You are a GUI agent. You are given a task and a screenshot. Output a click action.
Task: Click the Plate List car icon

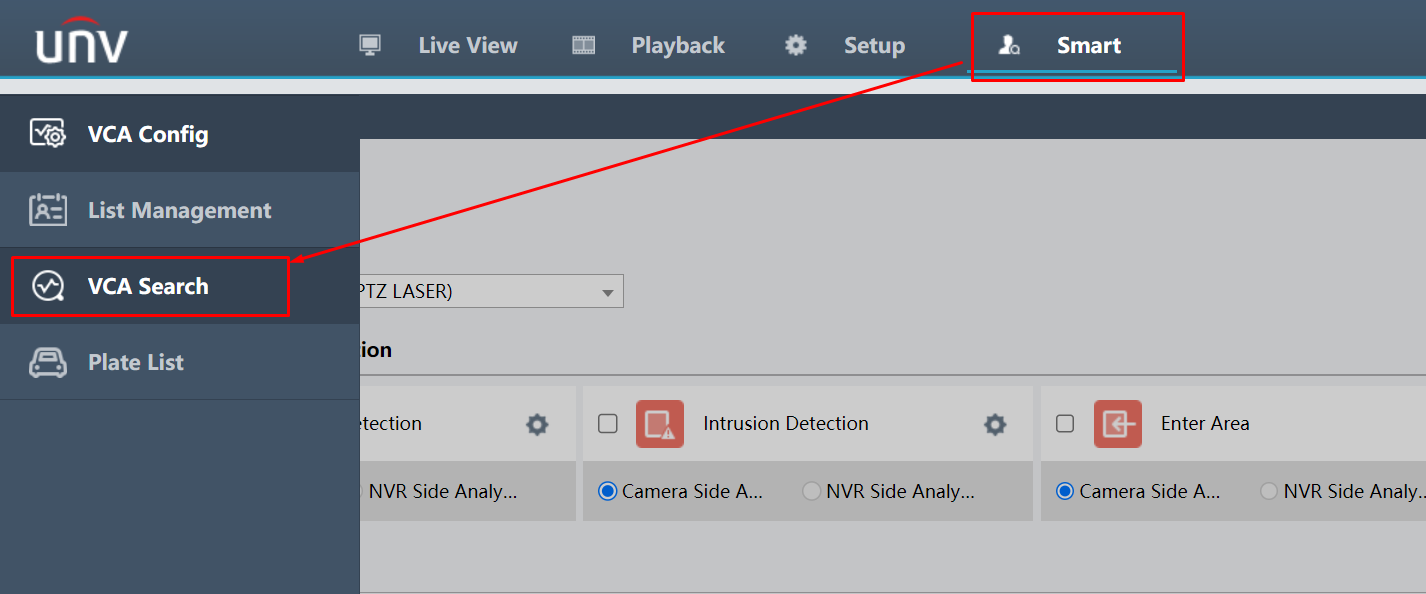(x=47, y=362)
